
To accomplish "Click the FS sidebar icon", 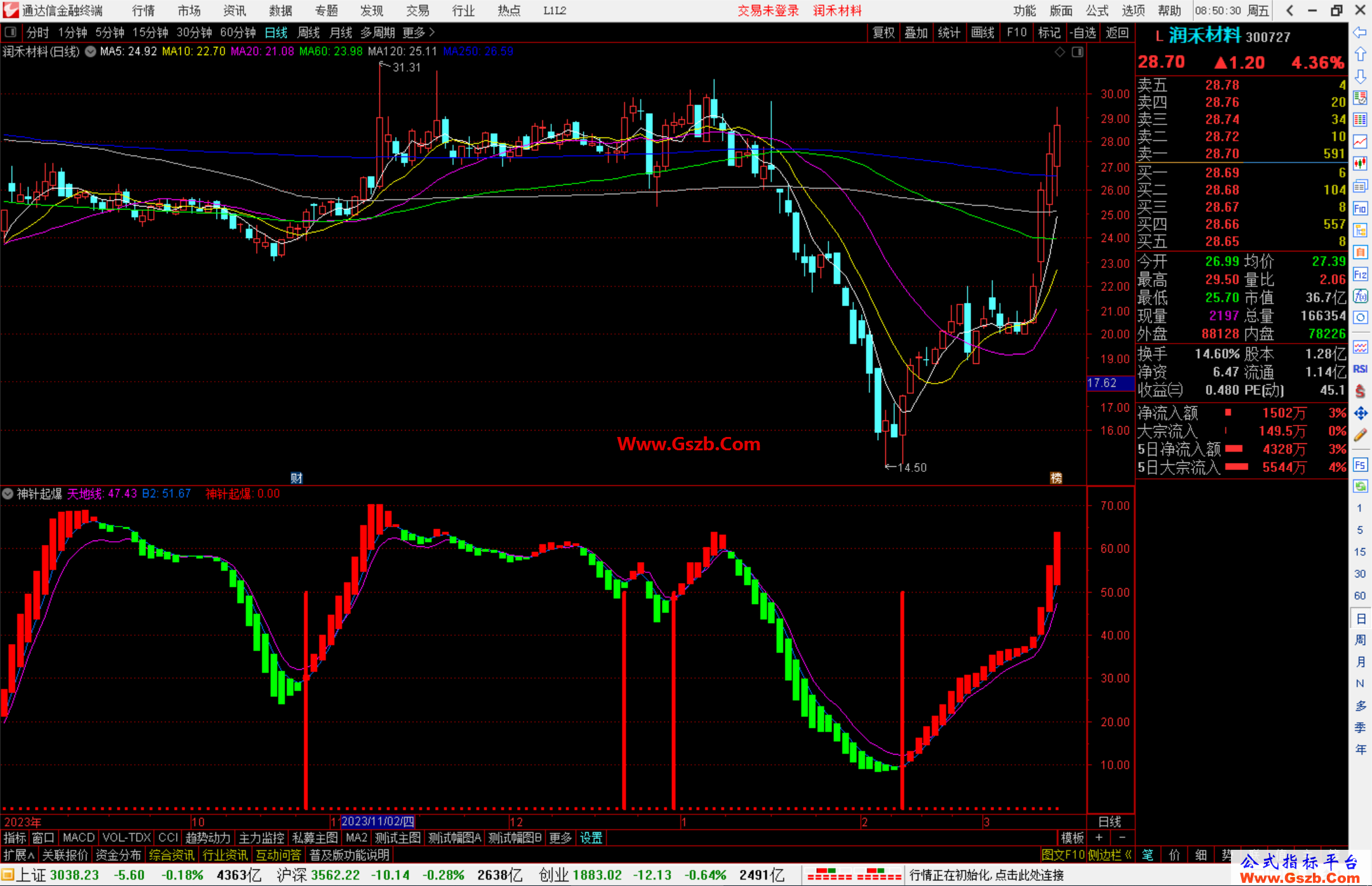I will tap(1360, 465).
